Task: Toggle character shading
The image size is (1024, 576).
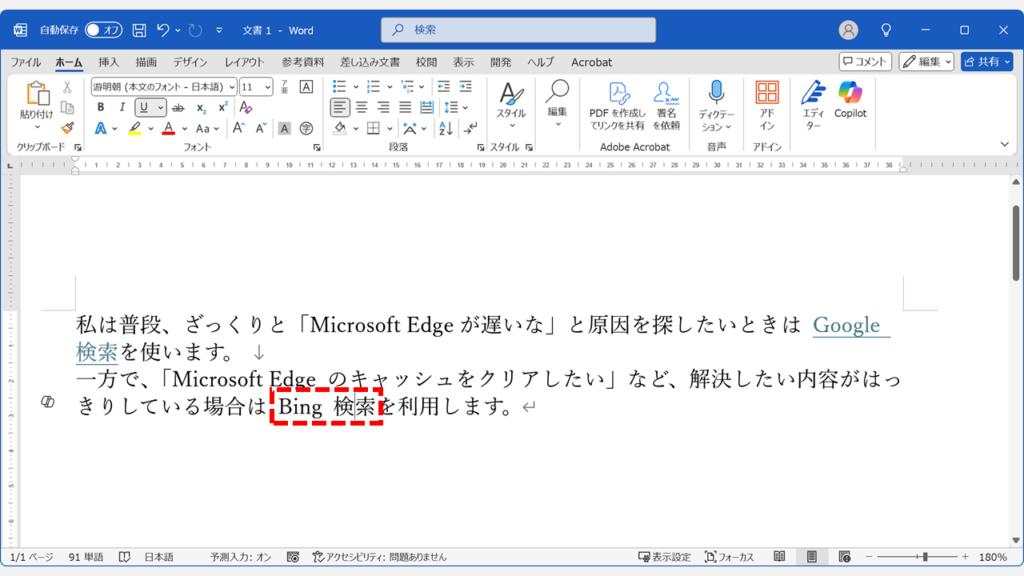Action: tap(284, 129)
